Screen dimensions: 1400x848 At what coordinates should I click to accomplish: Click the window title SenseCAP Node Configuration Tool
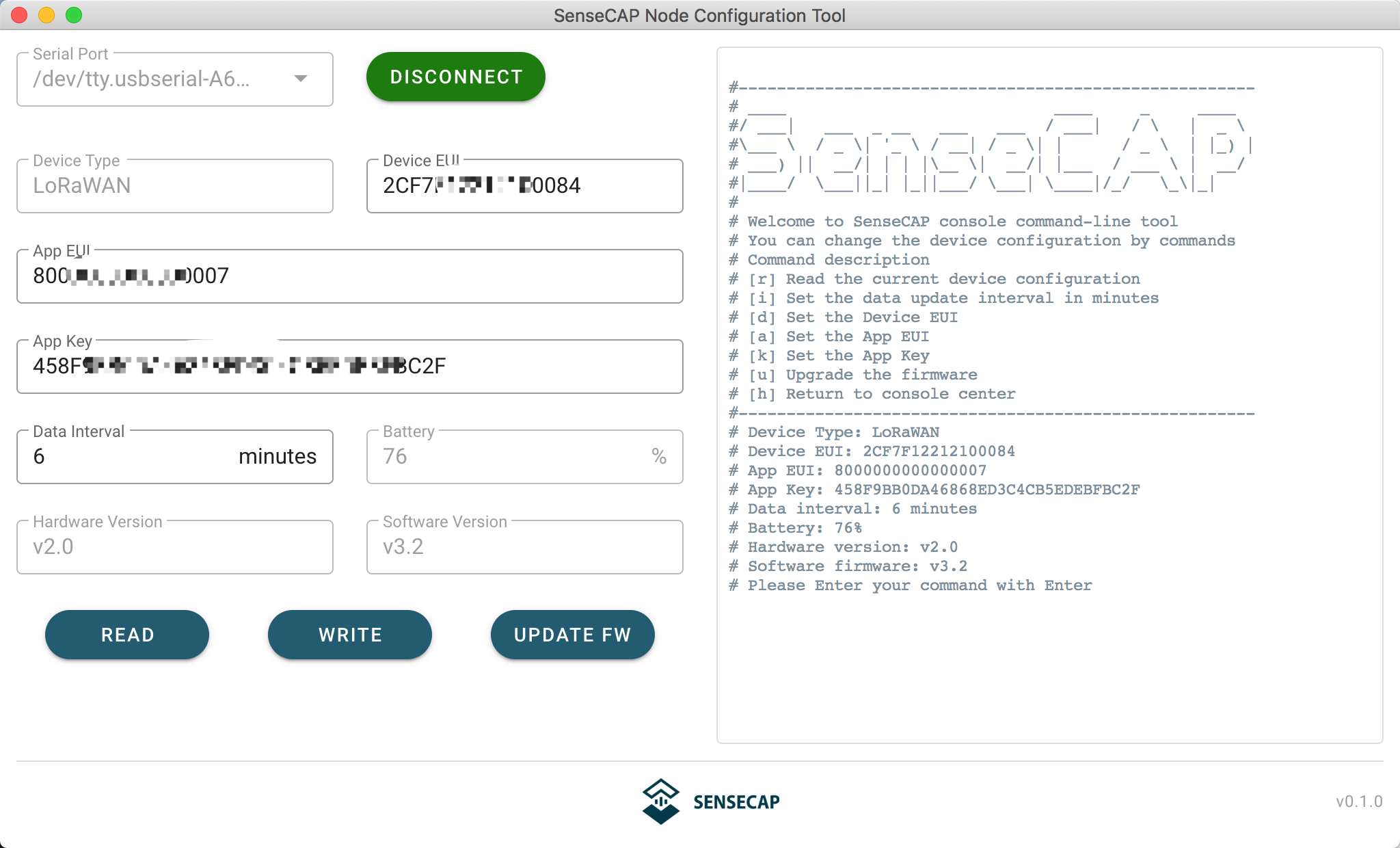point(699,15)
